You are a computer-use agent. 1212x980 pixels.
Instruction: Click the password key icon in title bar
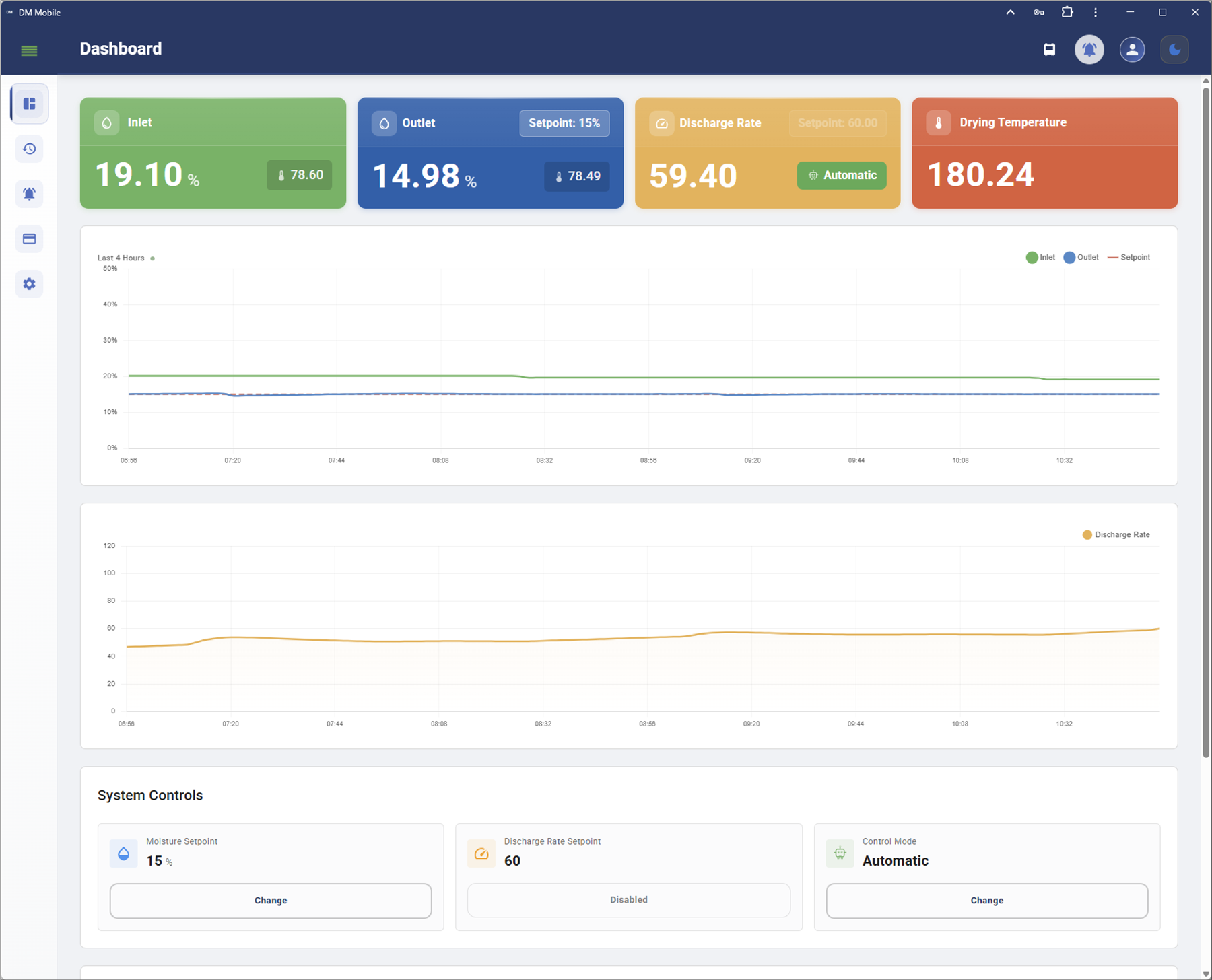(1039, 12)
